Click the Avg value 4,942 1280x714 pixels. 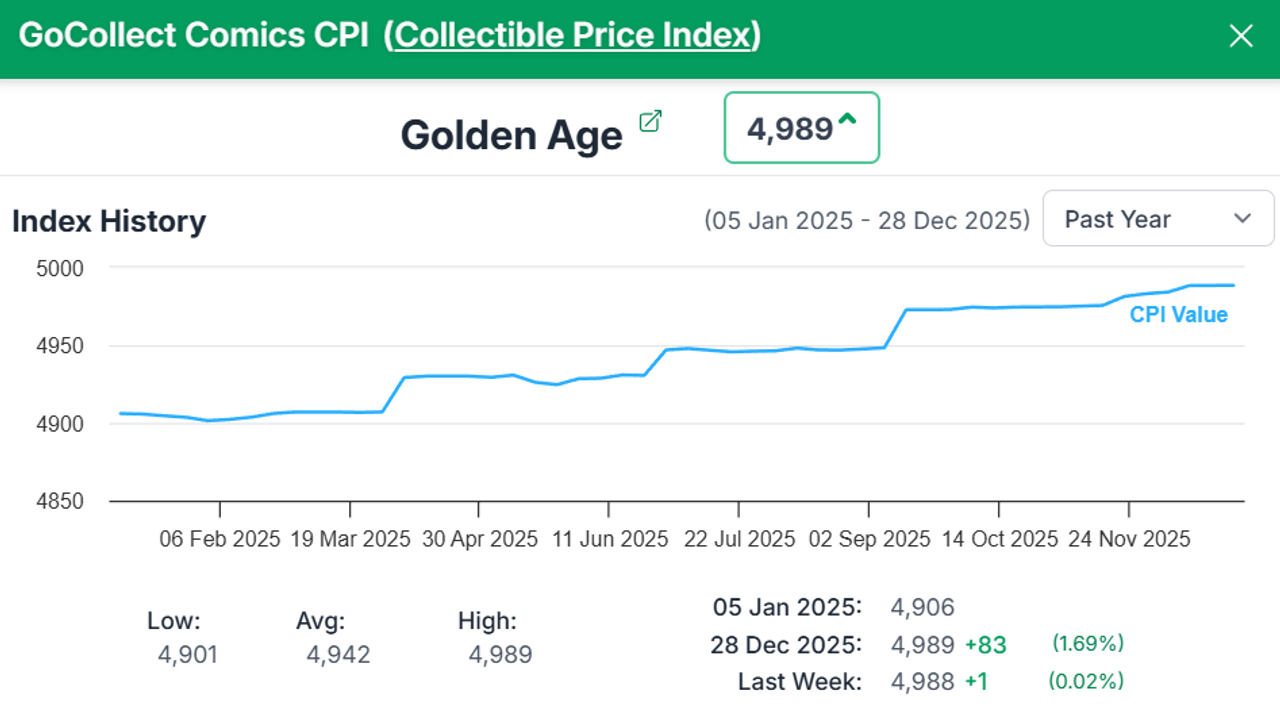pyautogui.click(x=338, y=655)
